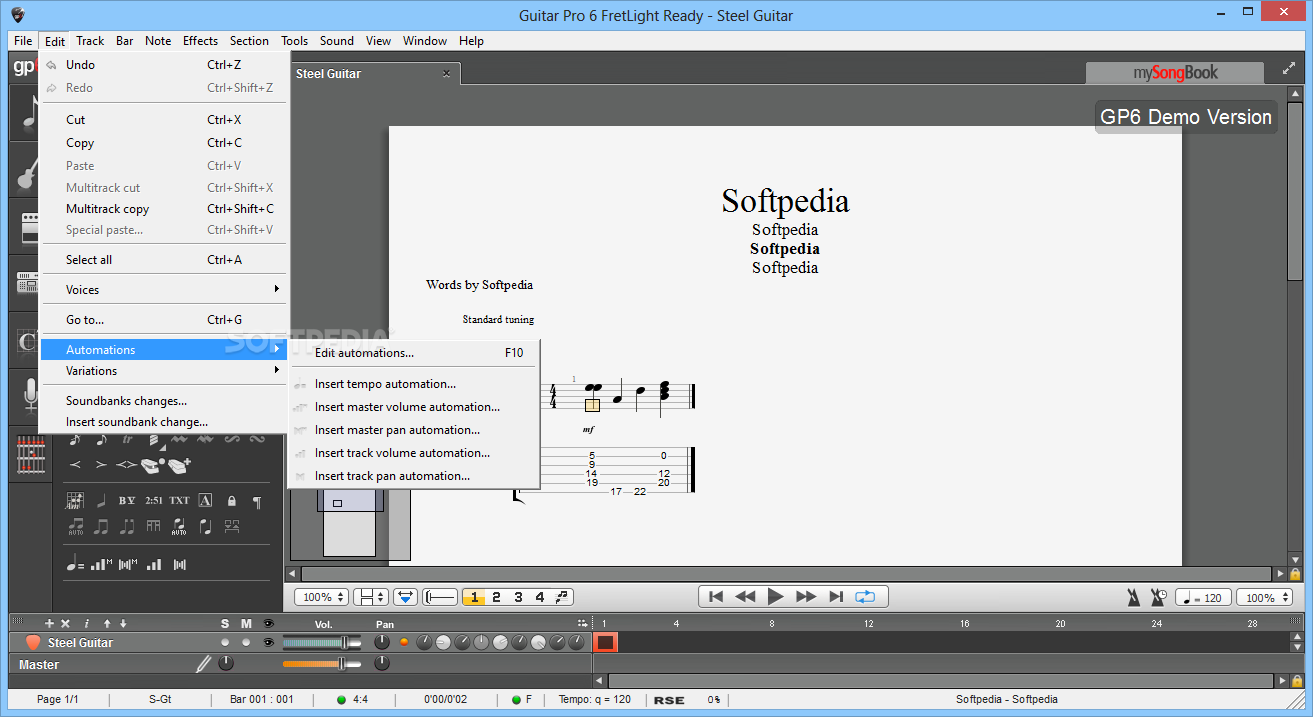
Task: Expand the Variations submenu
Action: pyautogui.click(x=162, y=370)
